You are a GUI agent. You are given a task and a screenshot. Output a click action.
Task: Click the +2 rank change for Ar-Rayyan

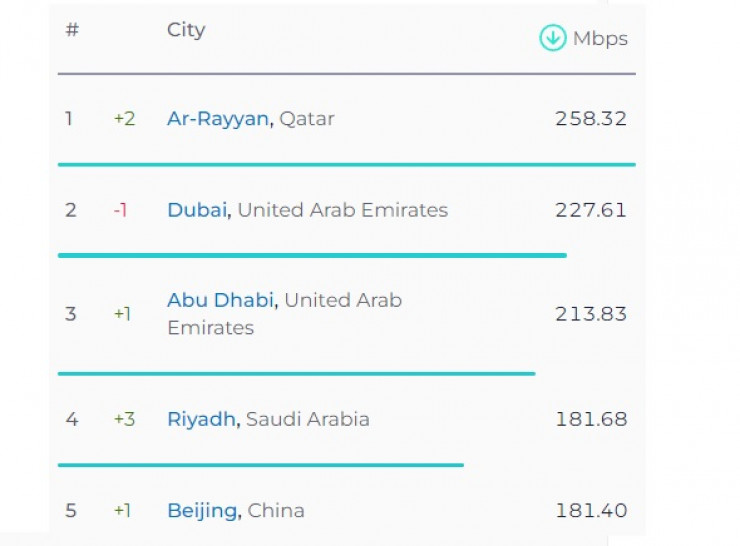coord(124,119)
